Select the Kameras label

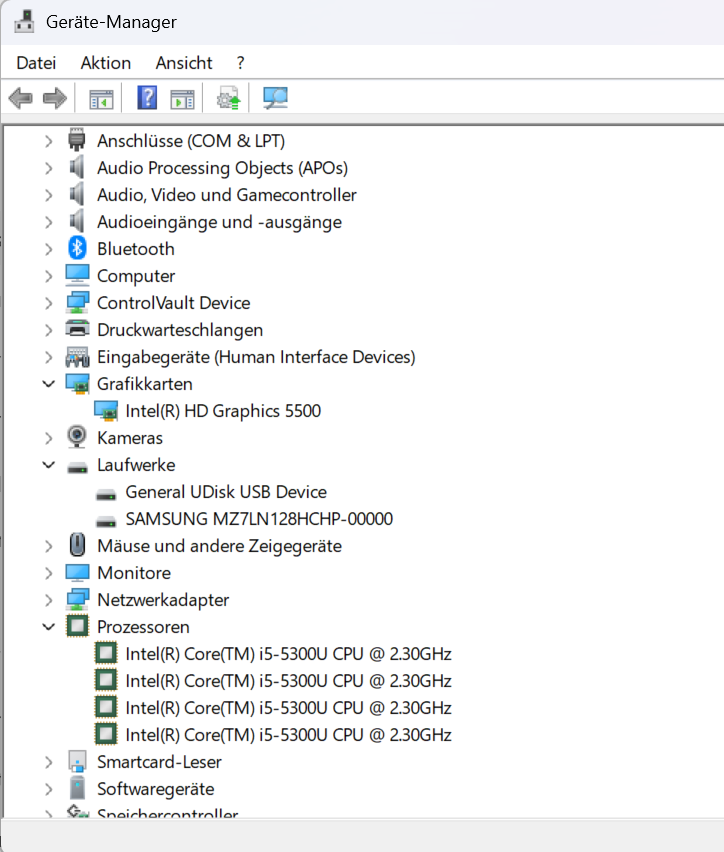click(x=130, y=438)
